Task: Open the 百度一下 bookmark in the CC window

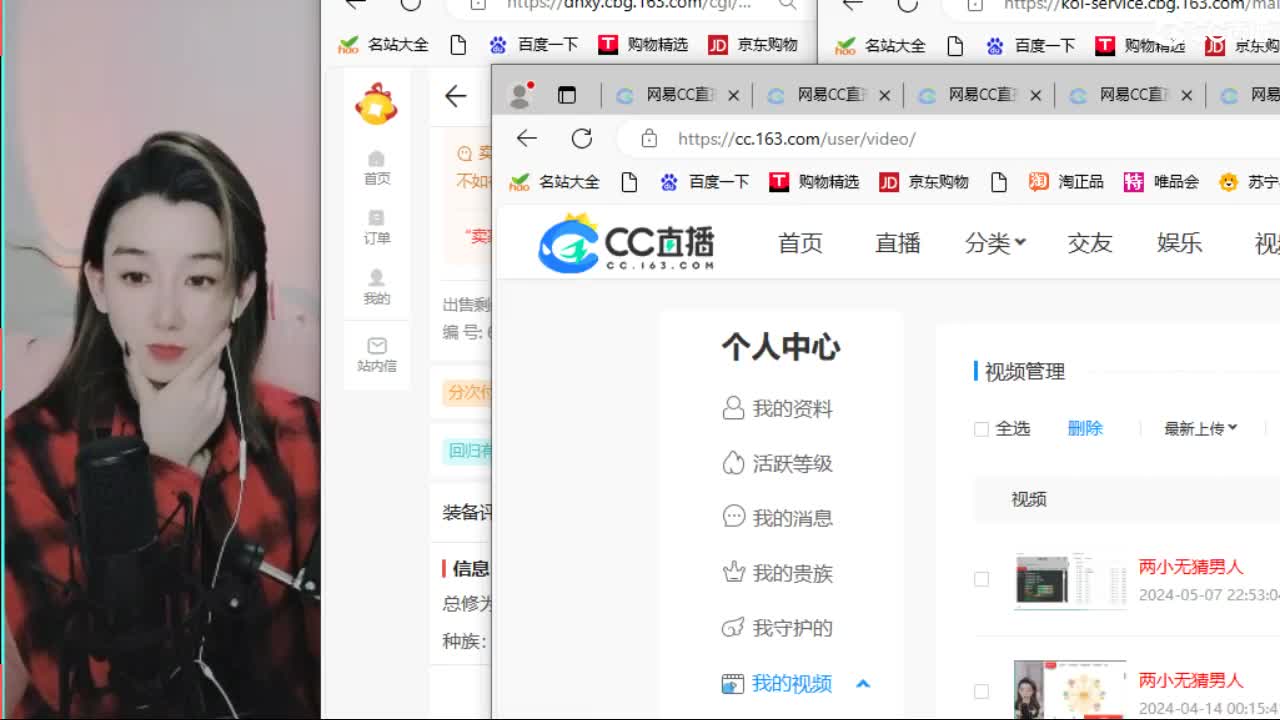Action: point(704,181)
